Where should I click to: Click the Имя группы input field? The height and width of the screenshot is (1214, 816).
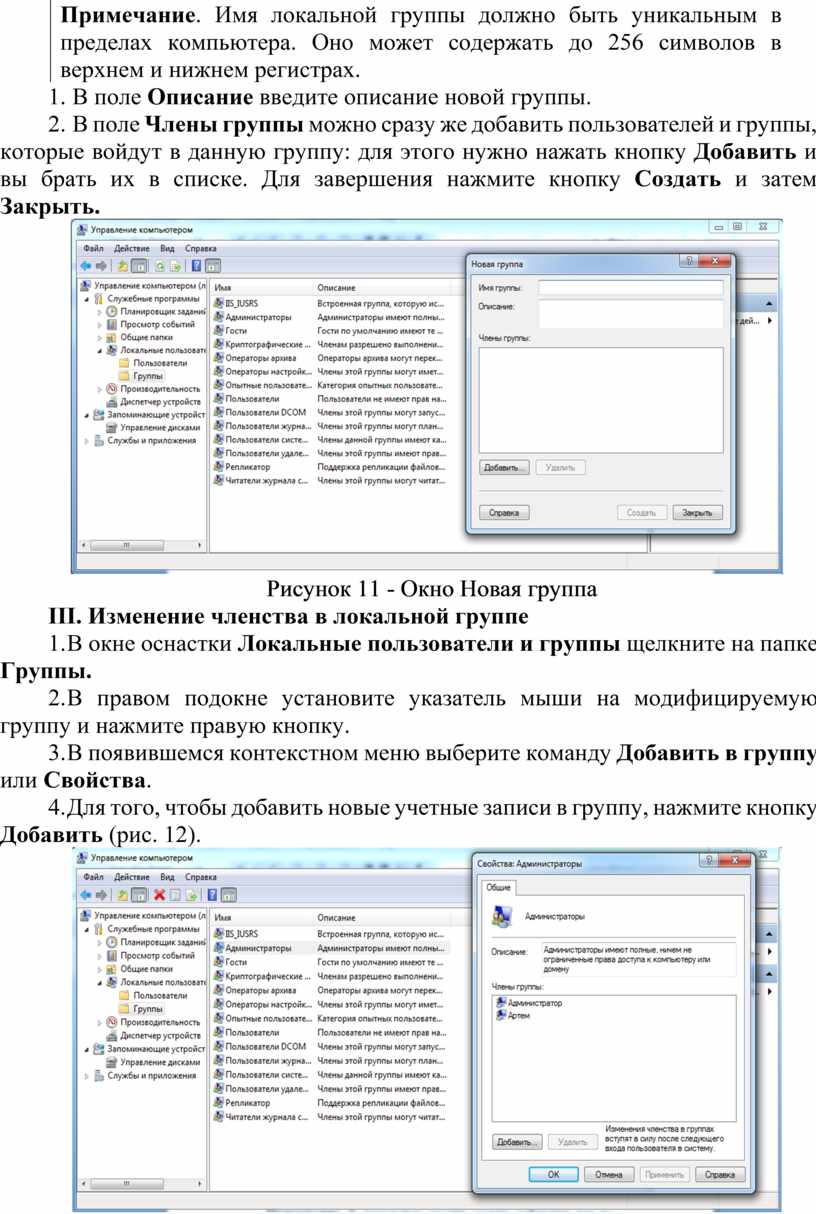pyautogui.click(x=630, y=288)
